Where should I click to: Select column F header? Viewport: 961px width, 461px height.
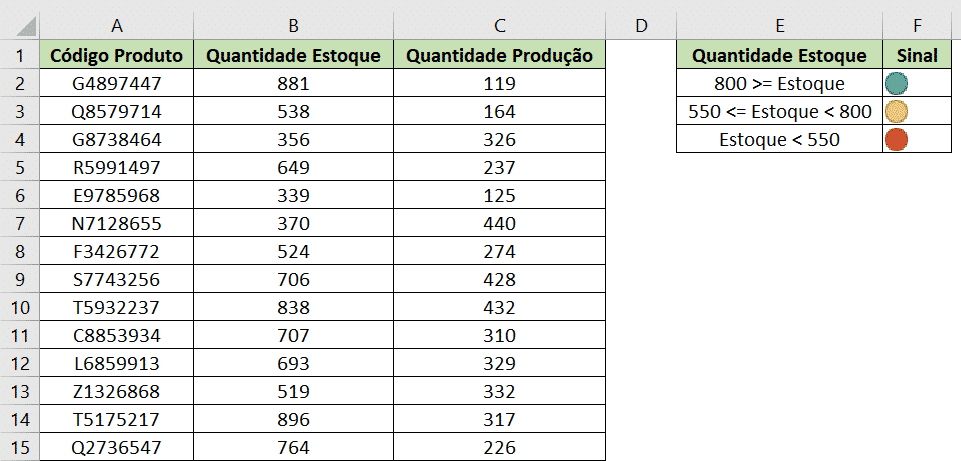(x=917, y=25)
